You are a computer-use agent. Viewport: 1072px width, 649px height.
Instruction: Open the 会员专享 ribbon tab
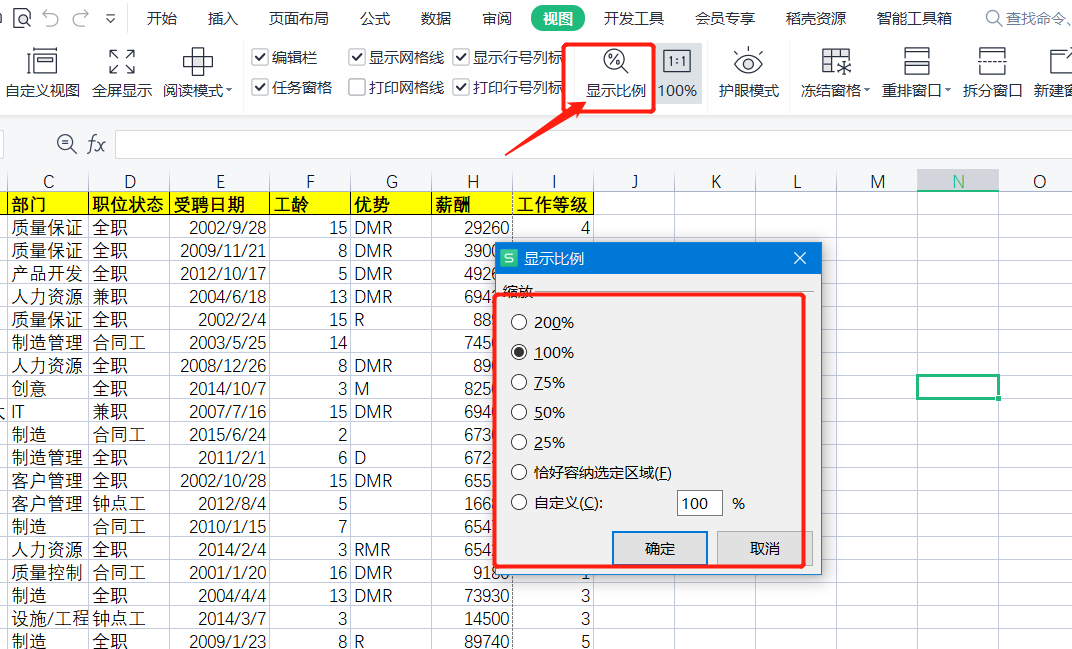click(x=725, y=18)
